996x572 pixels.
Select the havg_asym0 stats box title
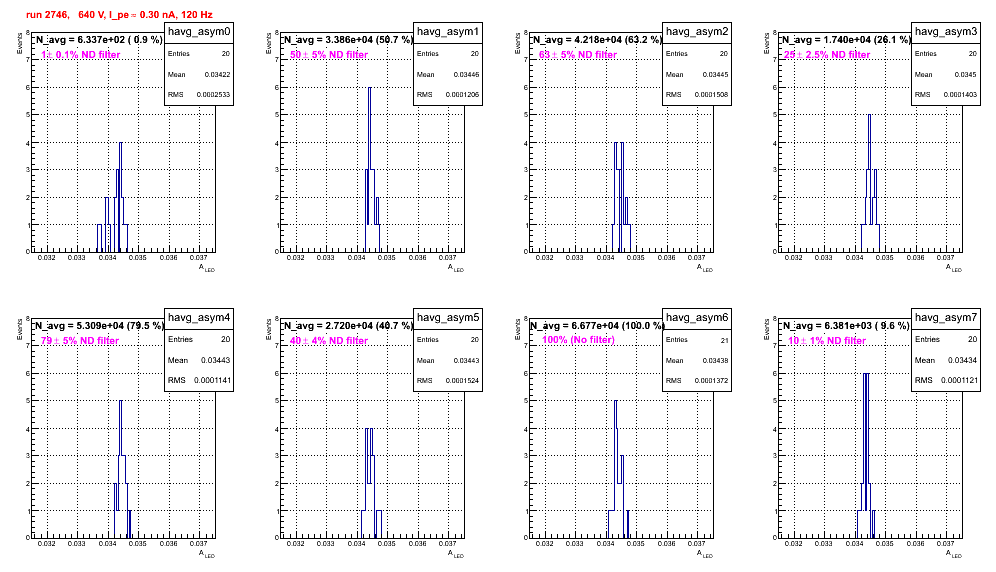tap(199, 32)
